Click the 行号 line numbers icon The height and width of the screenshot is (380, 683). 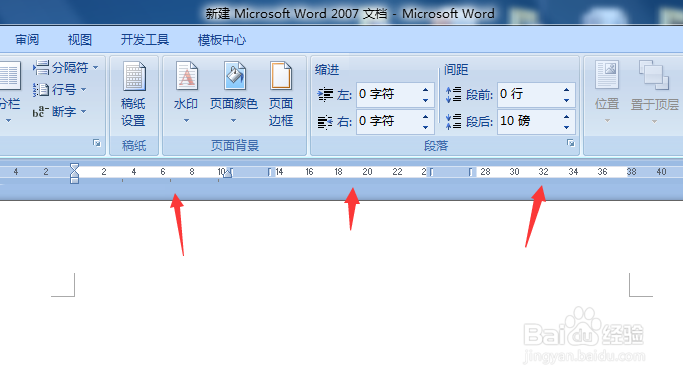(x=41, y=90)
